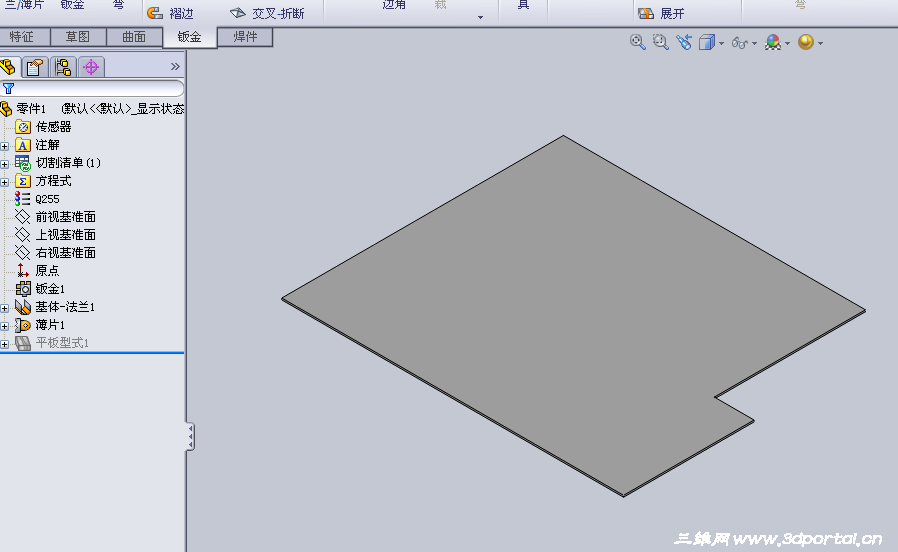Select the 原点 label in tree
This screenshot has width=898, height=552.
(47, 271)
